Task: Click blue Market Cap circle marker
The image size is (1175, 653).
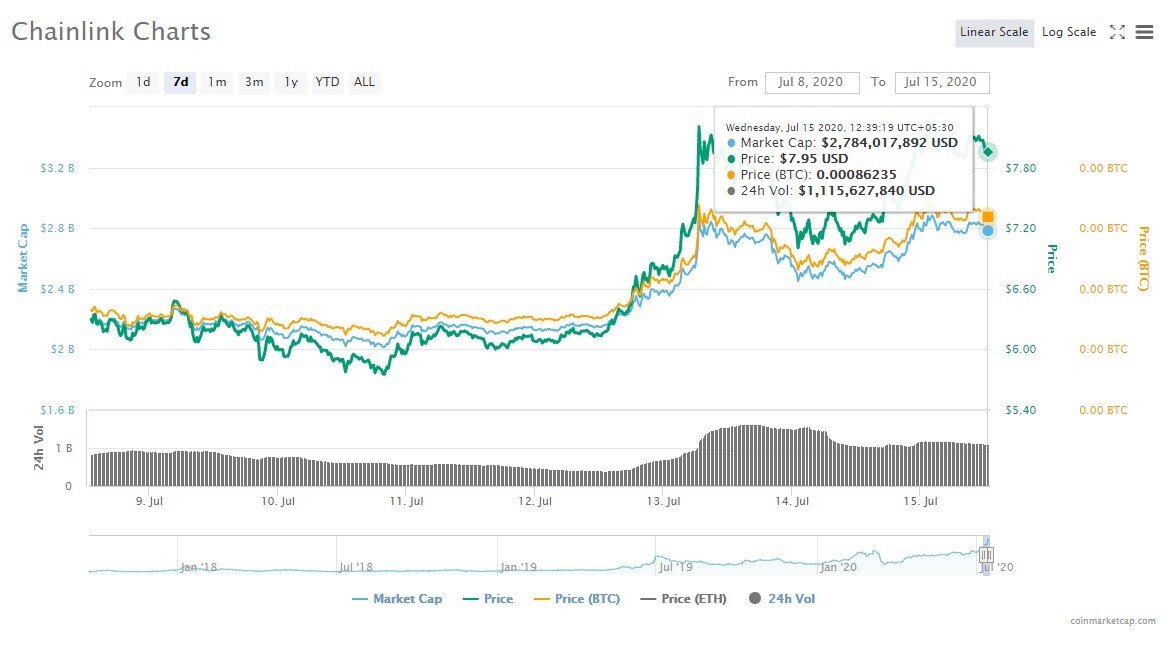Action: [988, 231]
